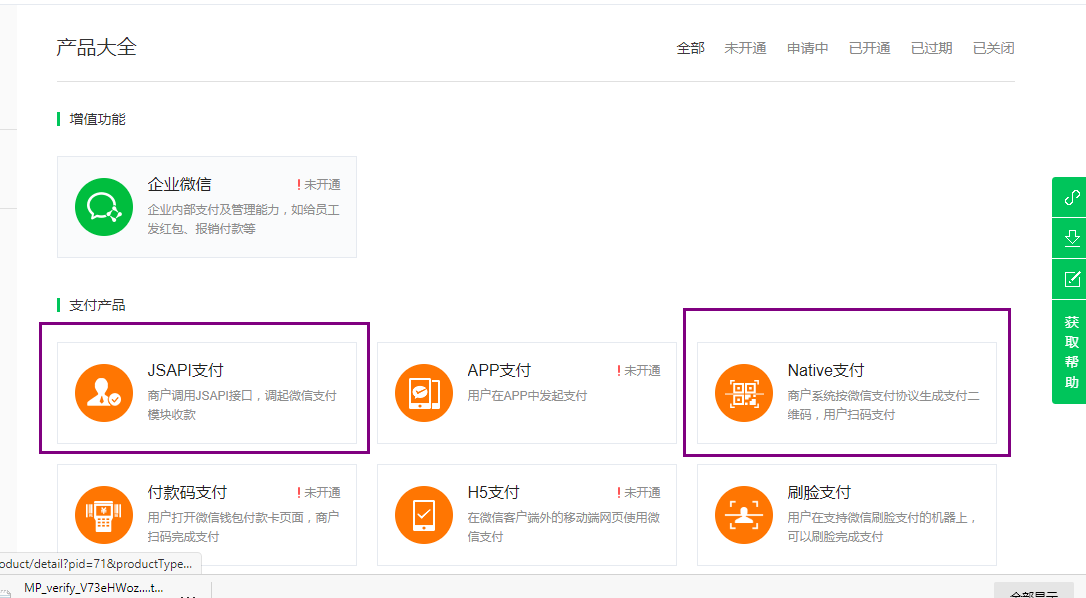Switch to the 已开通 filter tab

pyautogui.click(x=869, y=49)
